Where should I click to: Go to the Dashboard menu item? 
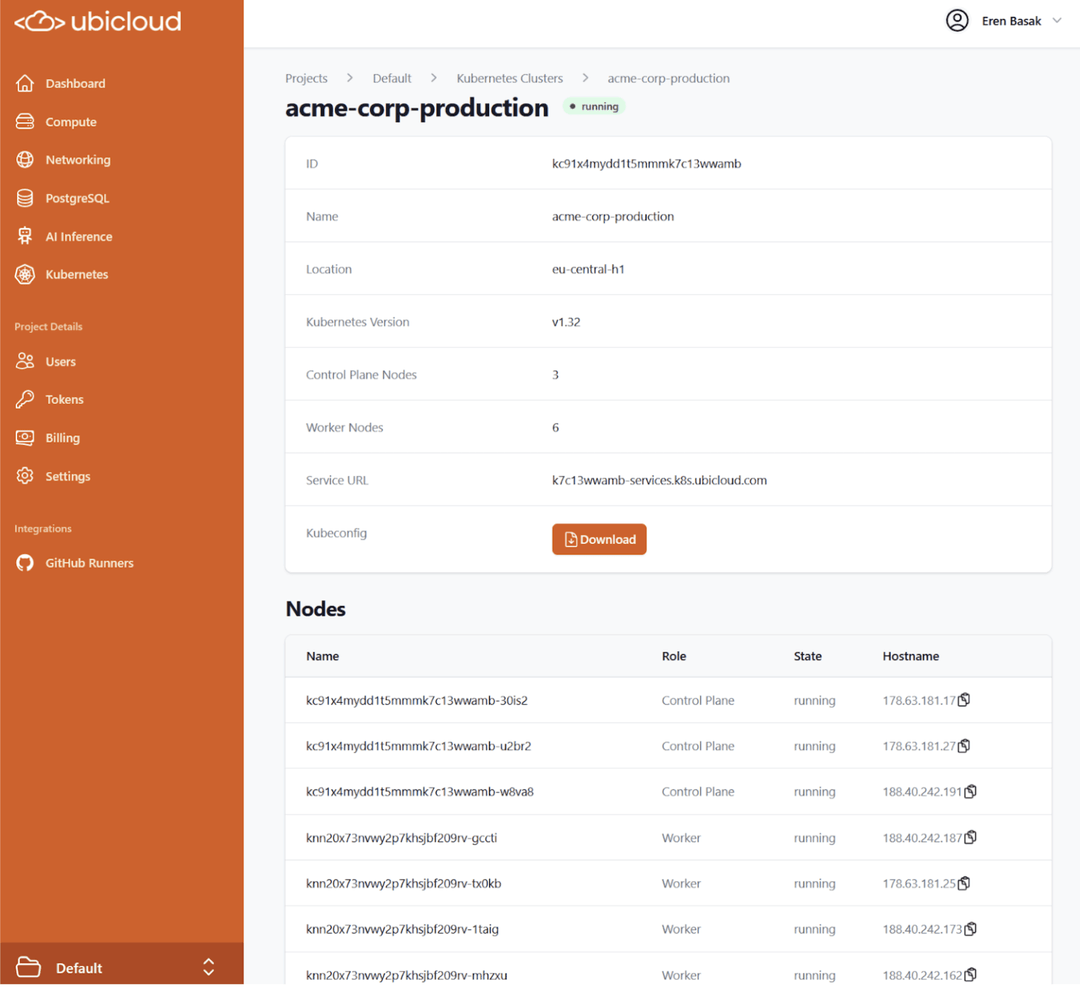[75, 83]
